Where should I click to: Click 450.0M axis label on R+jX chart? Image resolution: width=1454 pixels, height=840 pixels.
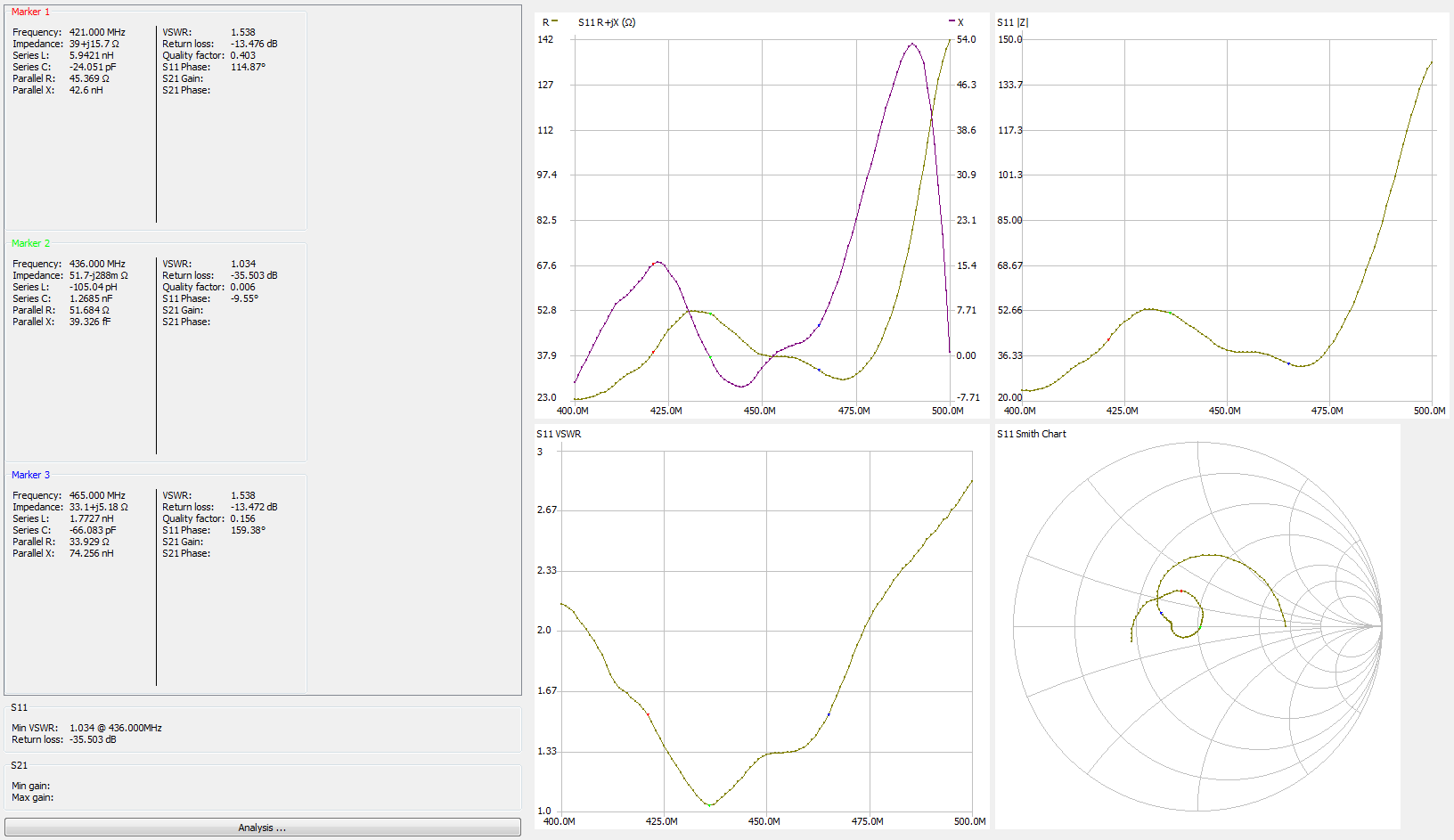(x=759, y=411)
